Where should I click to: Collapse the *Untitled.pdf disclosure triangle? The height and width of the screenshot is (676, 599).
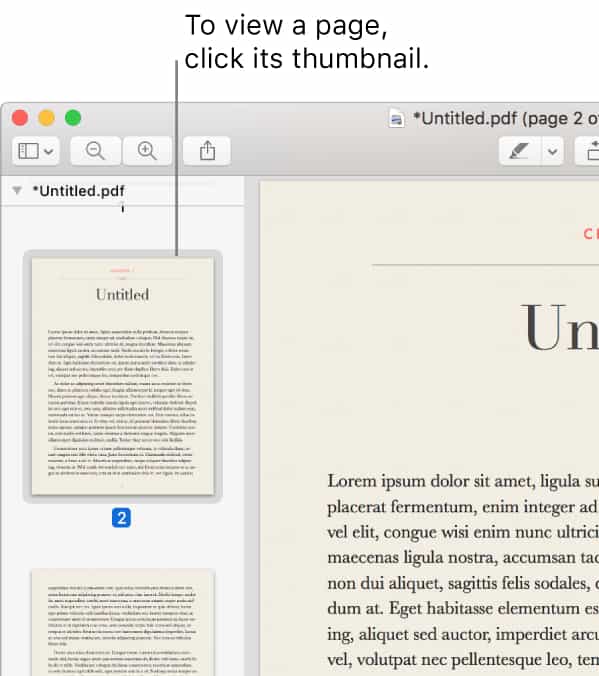pos(17,190)
